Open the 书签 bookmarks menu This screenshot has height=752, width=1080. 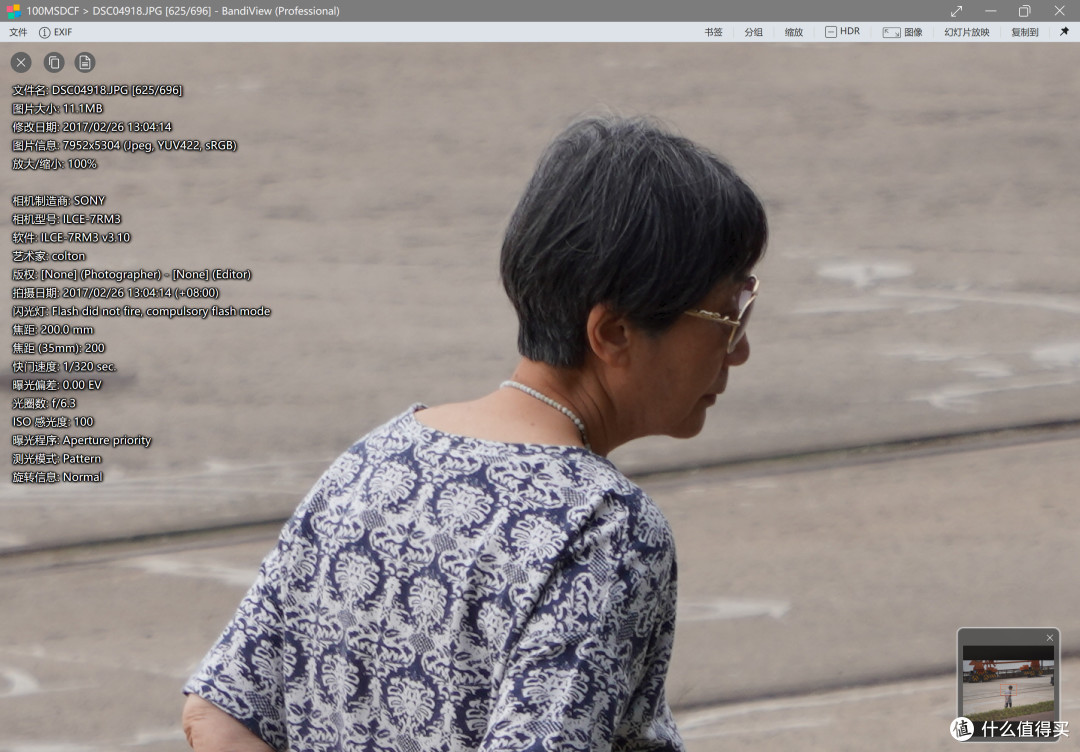tap(714, 32)
